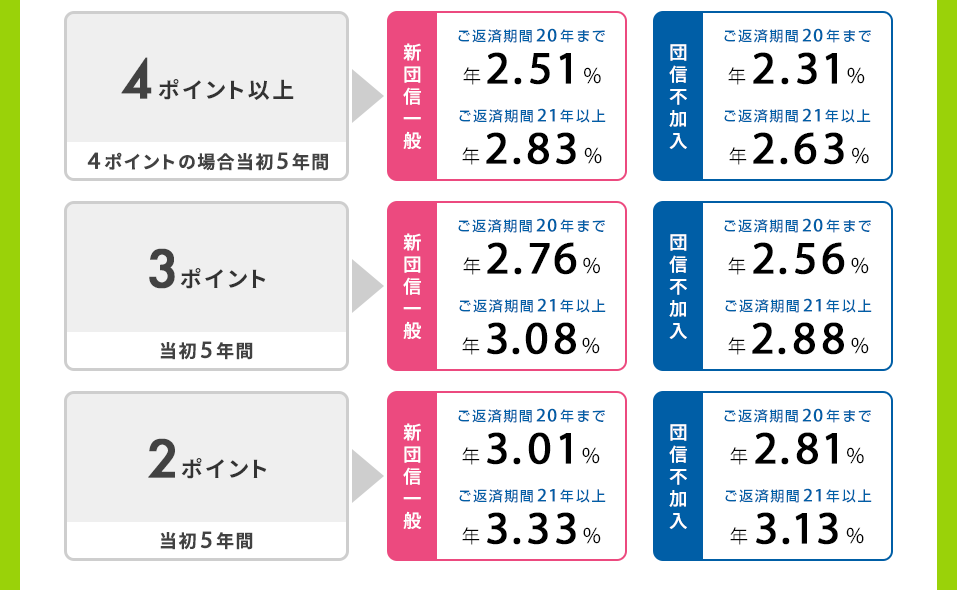The image size is (957, 590).
Task: Click the 年2.51% rate
Action: coord(532,70)
